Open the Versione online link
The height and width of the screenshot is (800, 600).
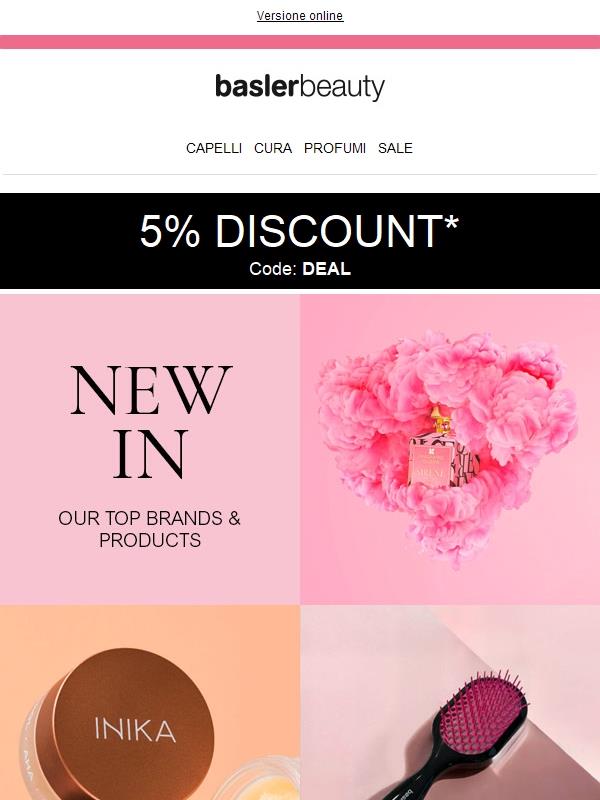[300, 16]
